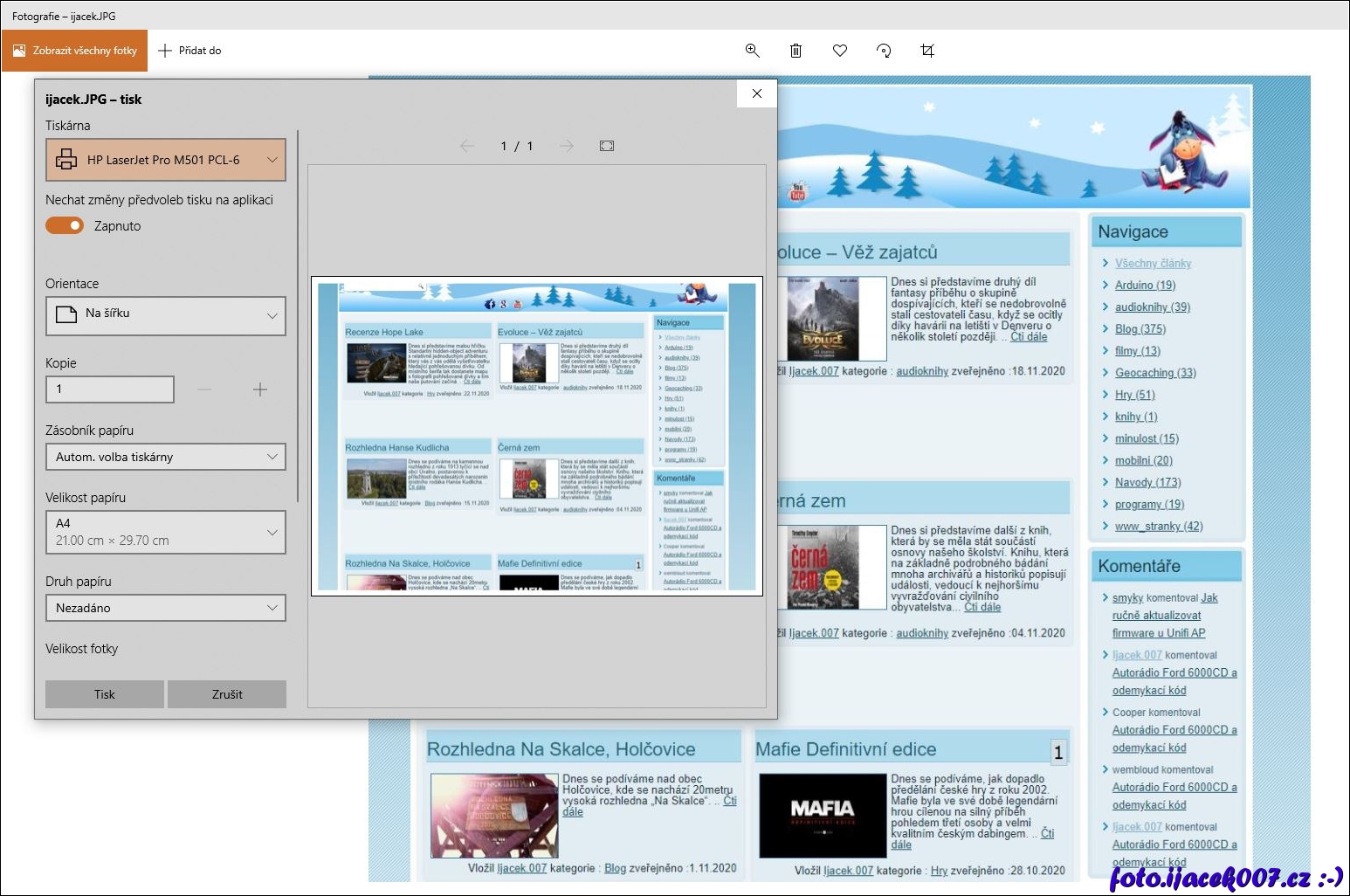Click the heart favorite icon

coord(840,51)
